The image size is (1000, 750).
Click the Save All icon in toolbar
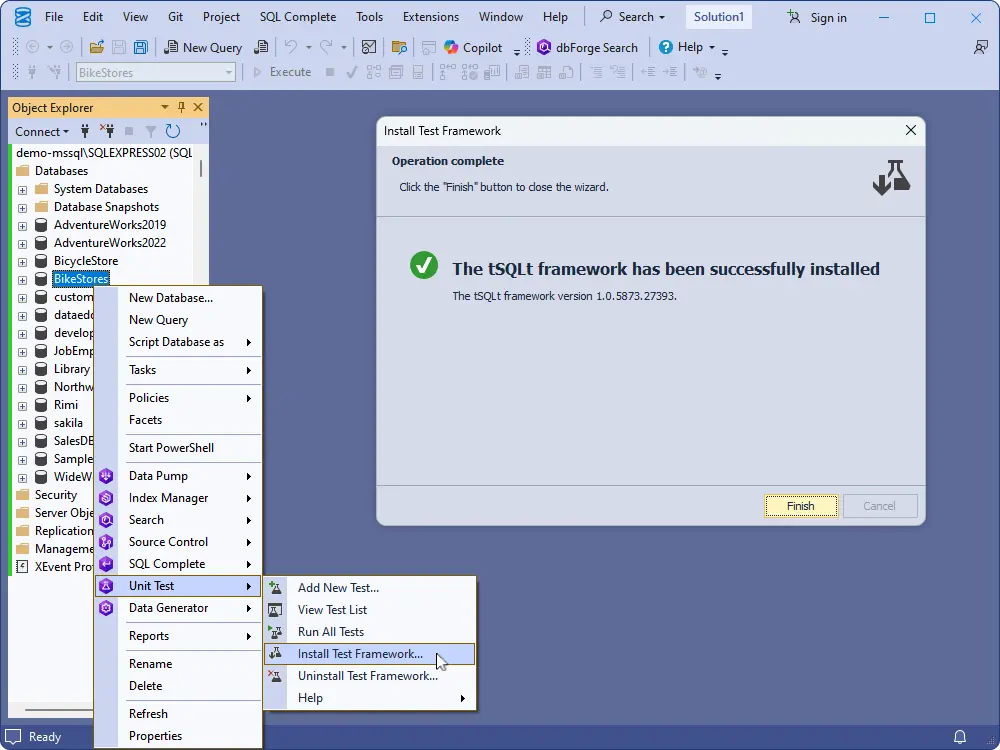(x=141, y=47)
